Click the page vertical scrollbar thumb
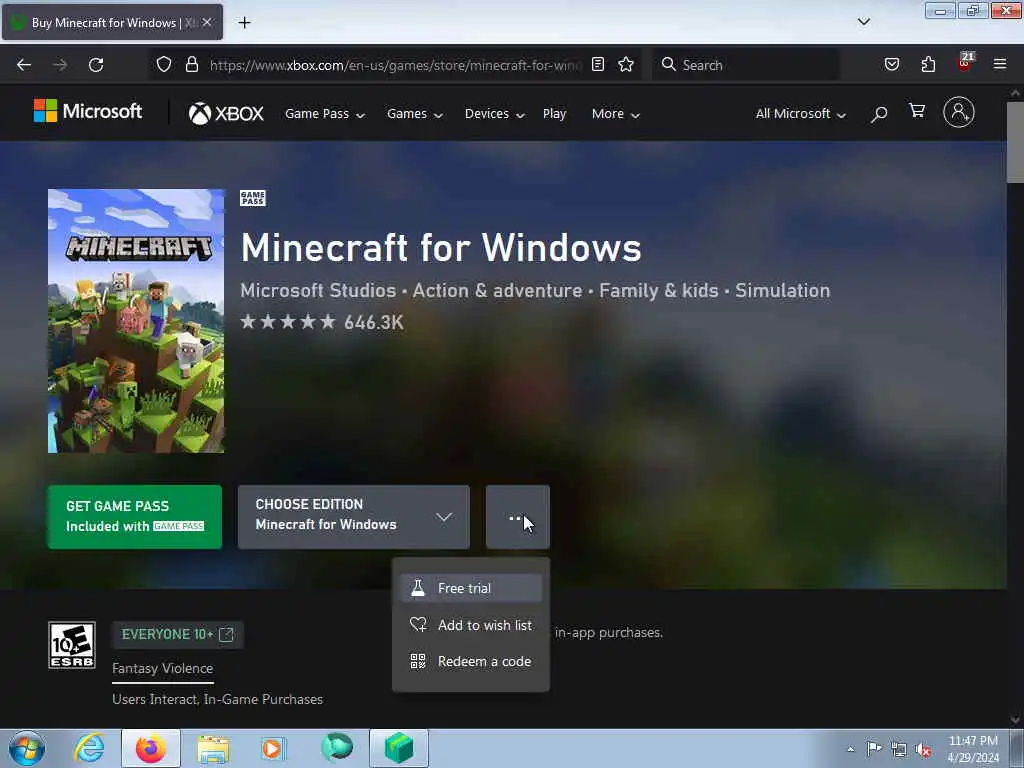This screenshot has height=768, width=1024. (x=1015, y=143)
